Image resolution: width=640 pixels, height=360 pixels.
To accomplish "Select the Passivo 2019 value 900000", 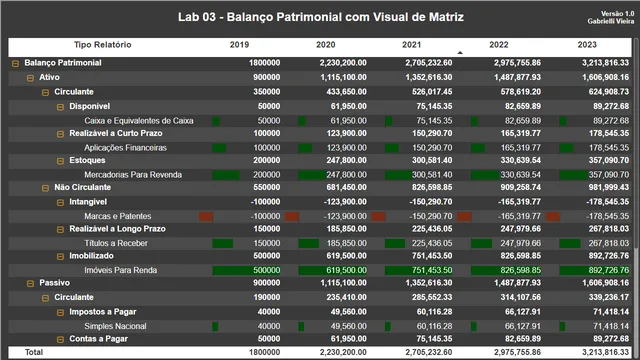I will point(267,283).
